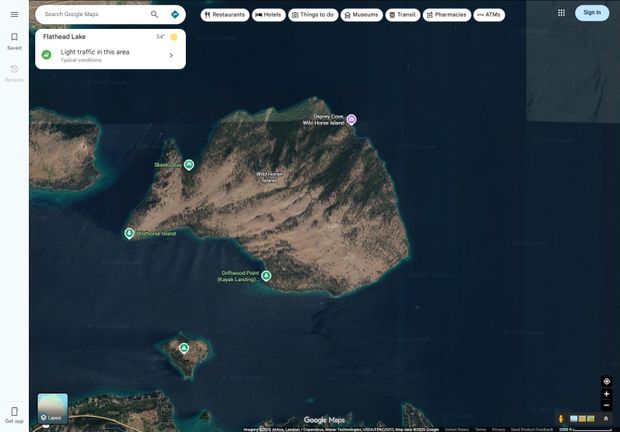The image size is (620, 432).
Task: Expand imagery strip with double chevron
Action: tap(606, 419)
